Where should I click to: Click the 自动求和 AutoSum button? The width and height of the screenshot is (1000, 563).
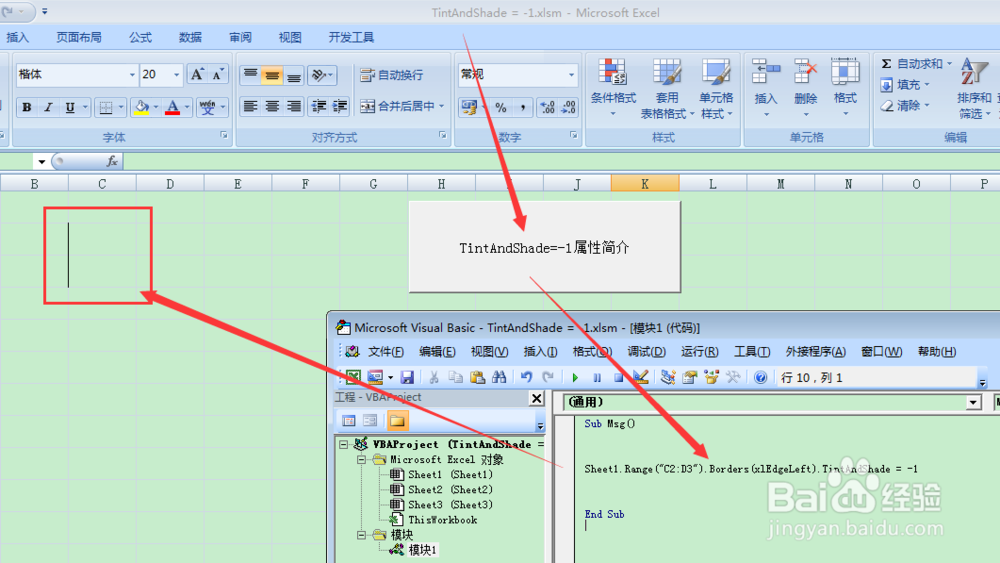click(912, 64)
